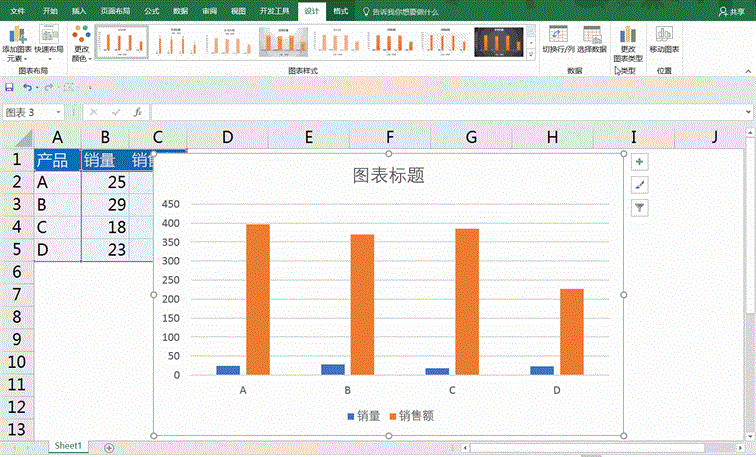Open the Name Box dropdown arrow
Viewport: 756px width, 457px height.
click(x=60, y=112)
